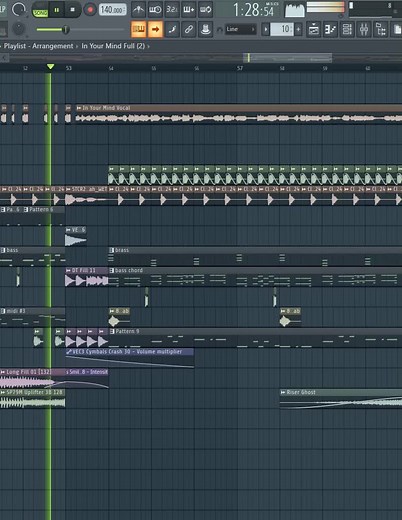Click bar 53 on the timeline ruler
This screenshot has width=402, height=520.
coord(69,68)
